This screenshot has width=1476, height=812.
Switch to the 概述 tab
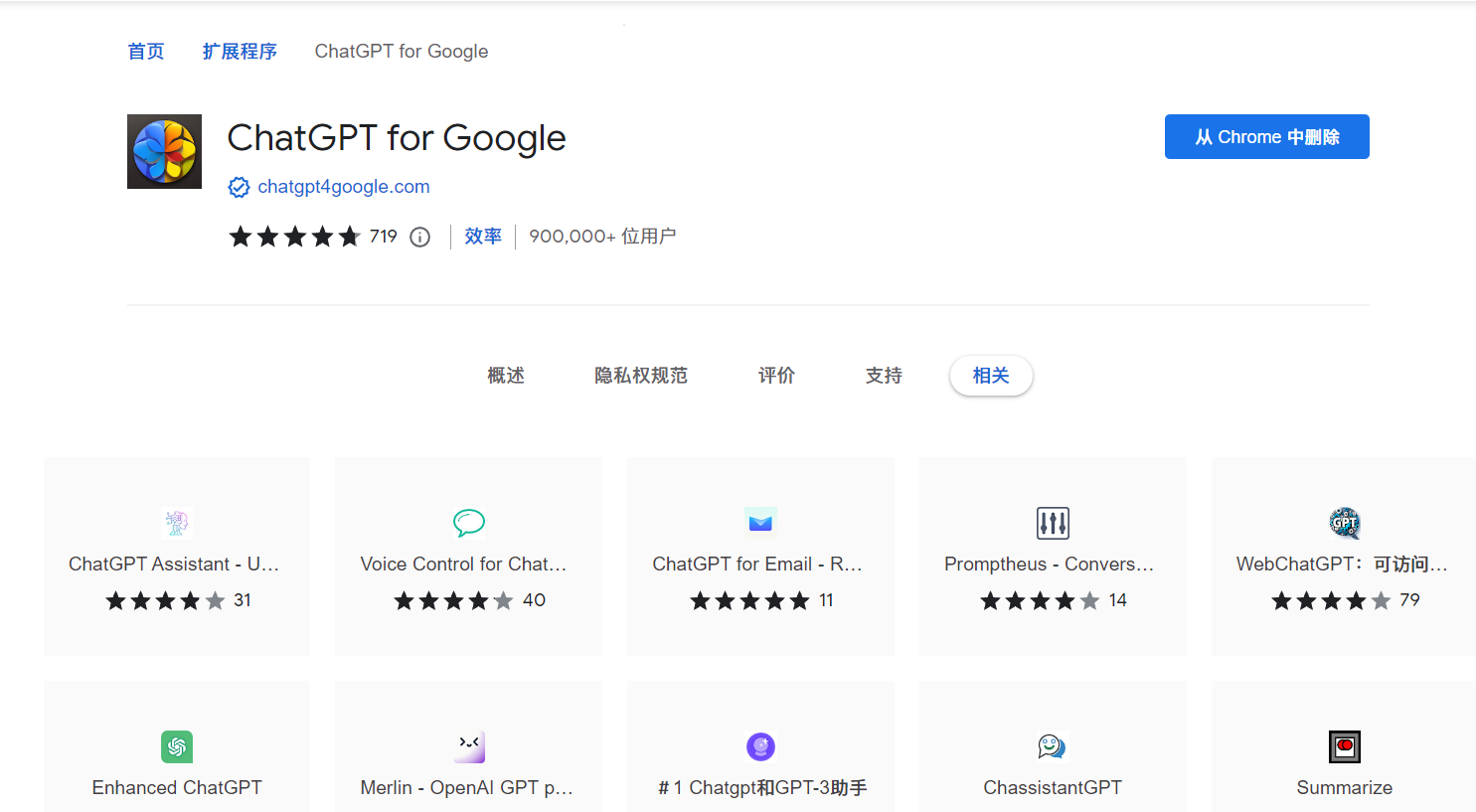[x=506, y=376]
